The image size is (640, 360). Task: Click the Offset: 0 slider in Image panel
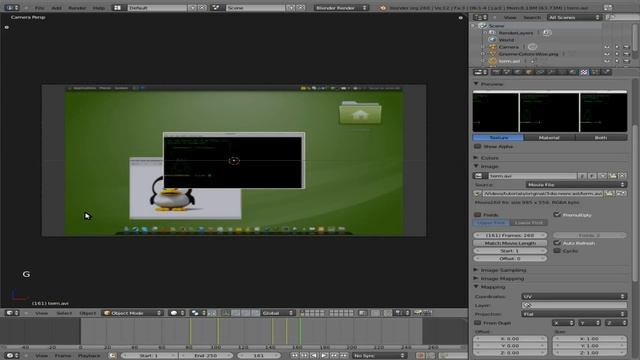(510, 258)
